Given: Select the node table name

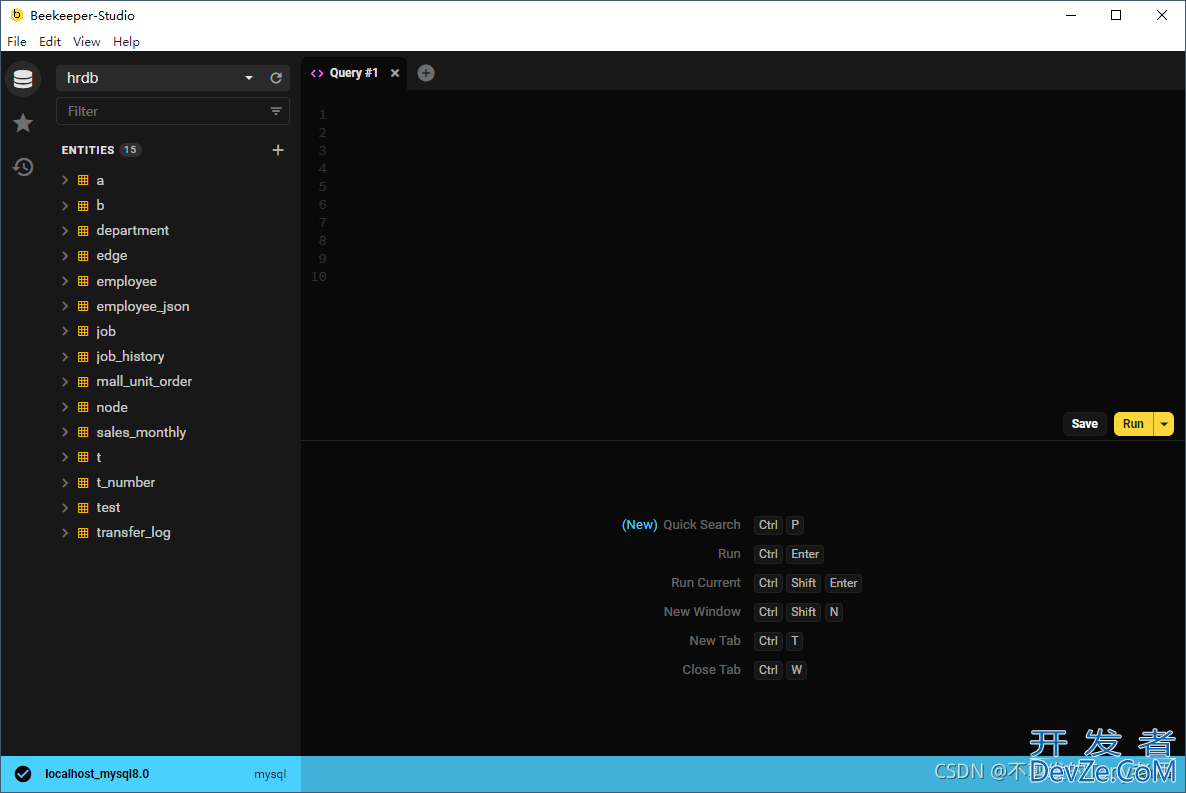Looking at the screenshot, I should point(112,407).
